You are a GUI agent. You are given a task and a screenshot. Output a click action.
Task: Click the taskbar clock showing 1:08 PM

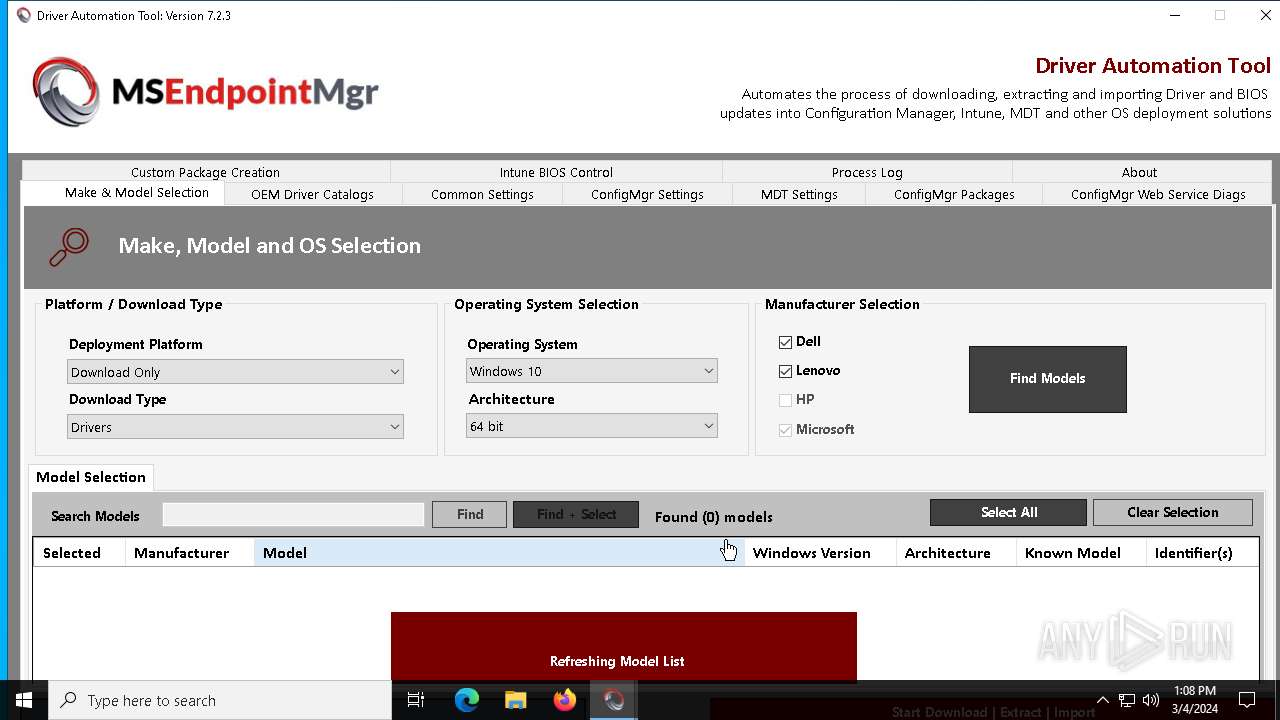1195,700
